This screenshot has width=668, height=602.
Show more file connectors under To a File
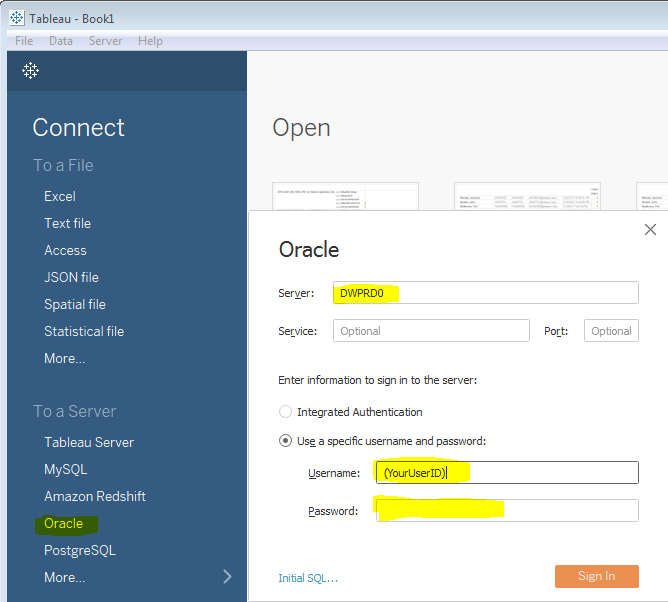pos(65,358)
